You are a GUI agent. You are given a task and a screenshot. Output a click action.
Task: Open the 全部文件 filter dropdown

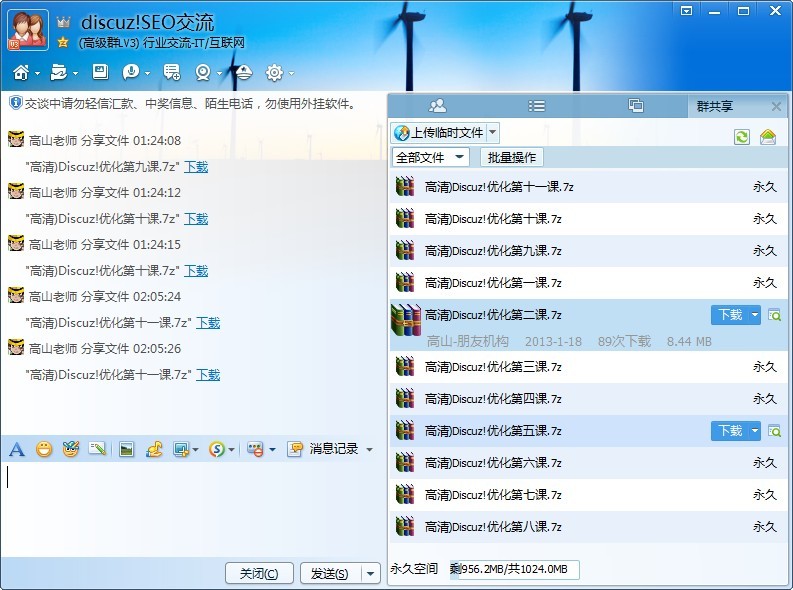pyautogui.click(x=431, y=157)
